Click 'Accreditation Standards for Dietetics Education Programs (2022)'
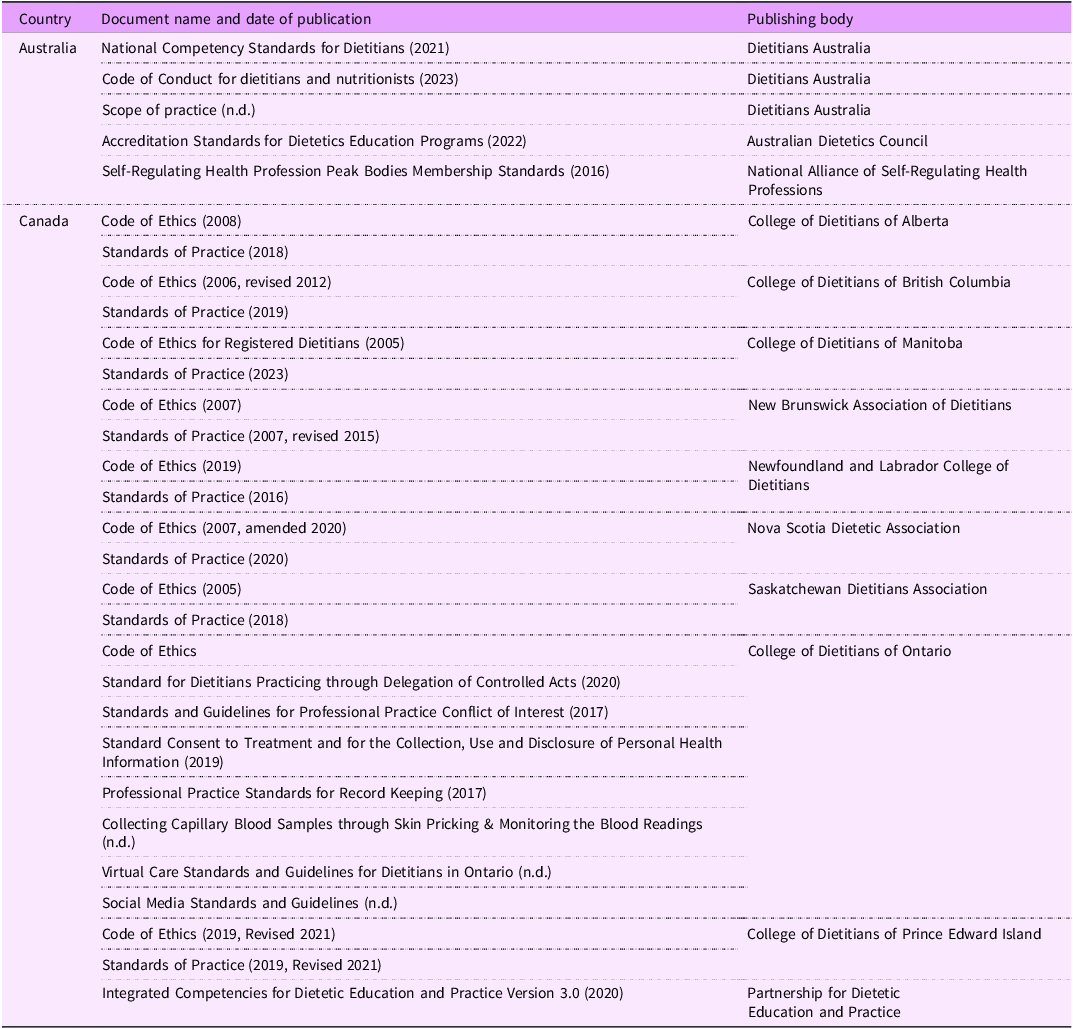Viewport: 1073px width, 1029px height. pos(314,141)
